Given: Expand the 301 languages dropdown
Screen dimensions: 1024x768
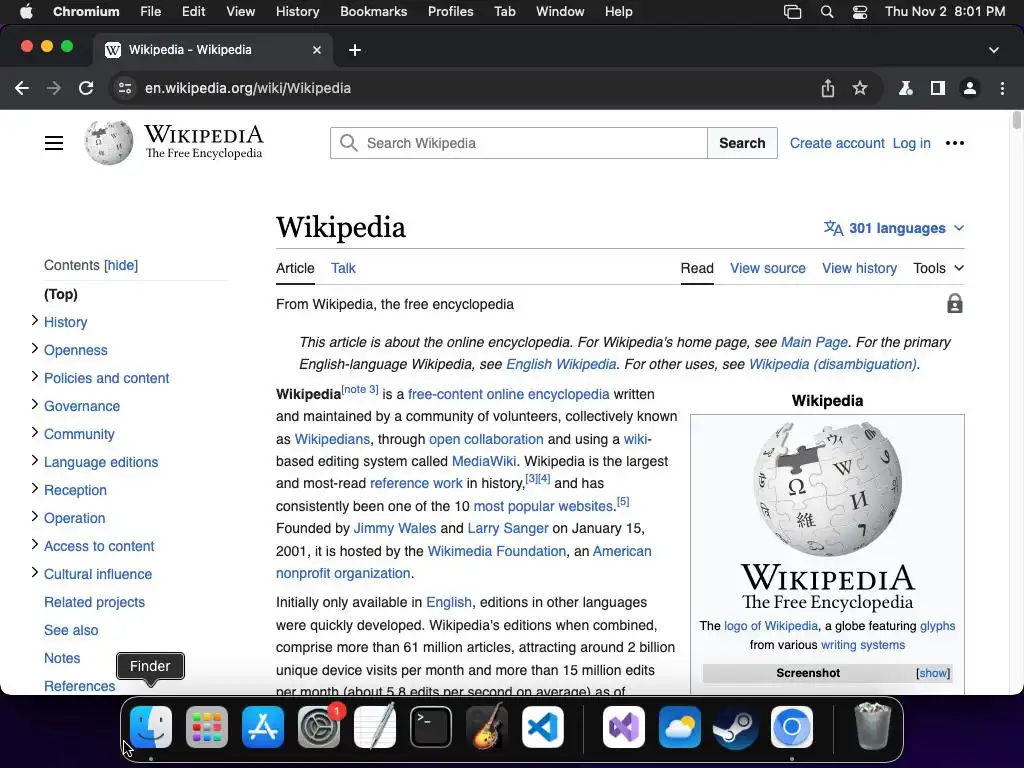Looking at the screenshot, I should [x=893, y=228].
